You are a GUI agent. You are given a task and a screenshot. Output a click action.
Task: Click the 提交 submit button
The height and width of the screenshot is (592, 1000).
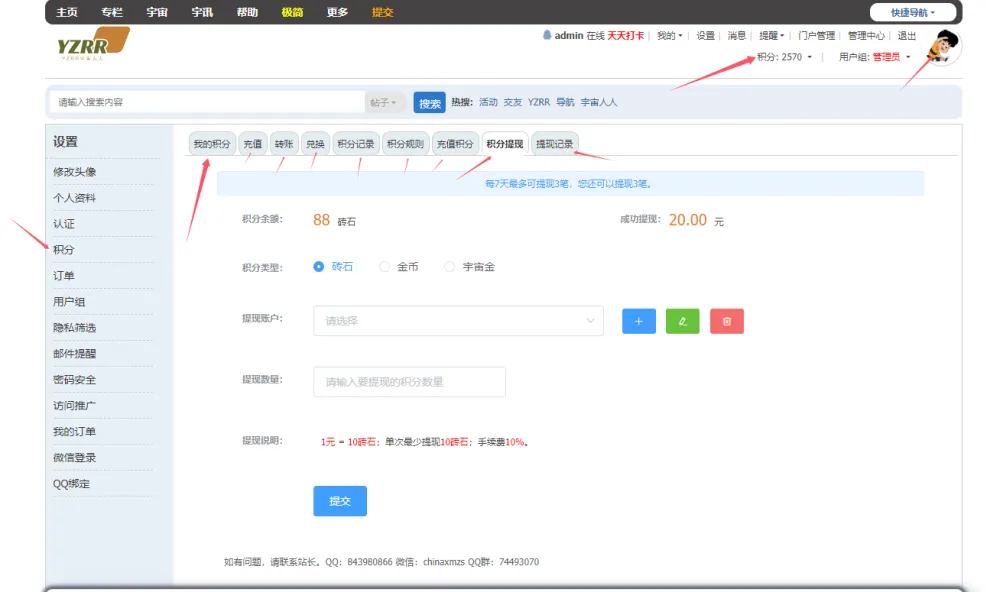coord(339,501)
